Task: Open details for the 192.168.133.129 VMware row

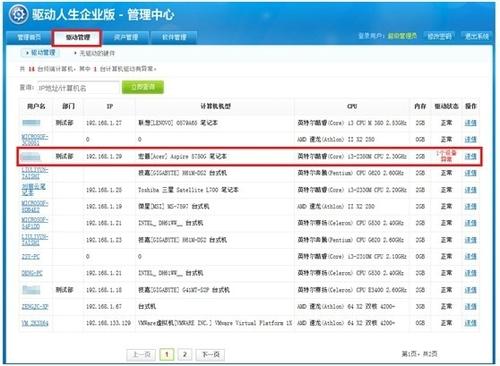Action: tap(470, 323)
